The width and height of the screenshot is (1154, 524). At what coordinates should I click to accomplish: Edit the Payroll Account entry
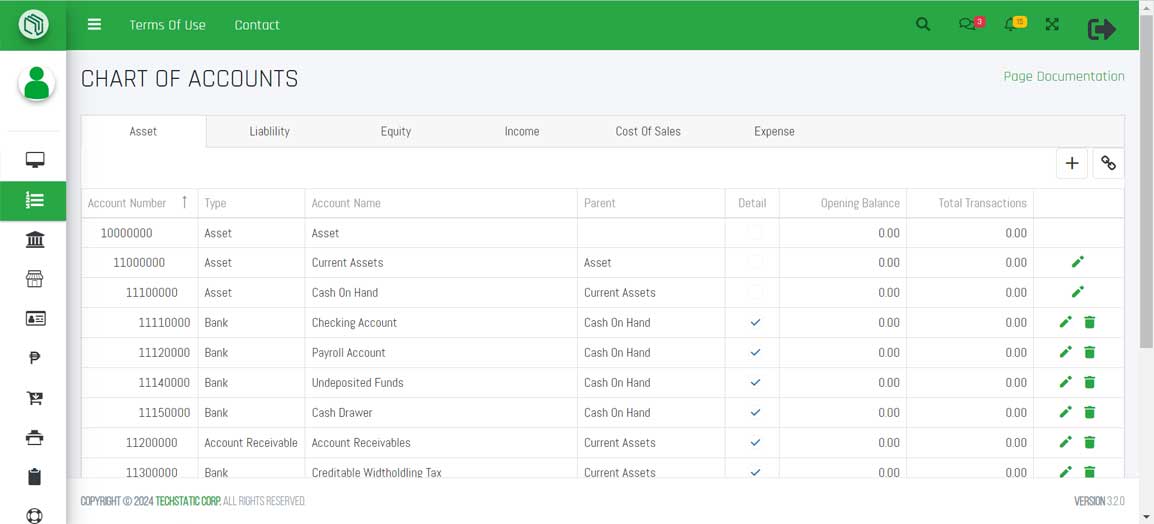pos(1065,352)
